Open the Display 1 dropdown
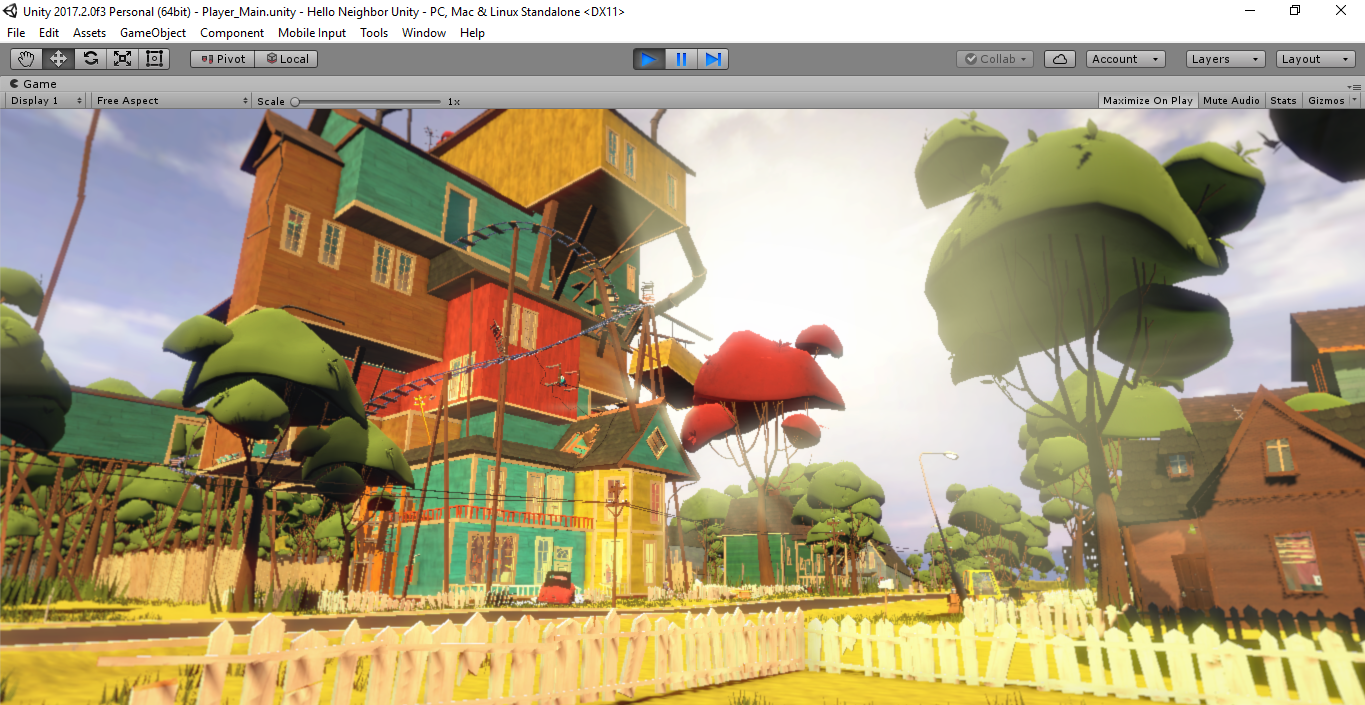1365x705 pixels. (x=46, y=100)
